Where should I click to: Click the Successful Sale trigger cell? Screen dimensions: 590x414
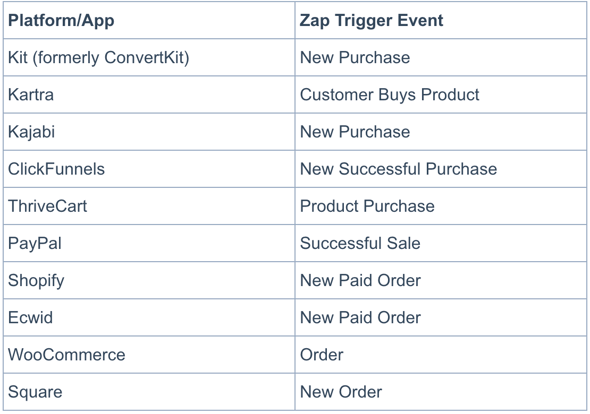pos(441,243)
